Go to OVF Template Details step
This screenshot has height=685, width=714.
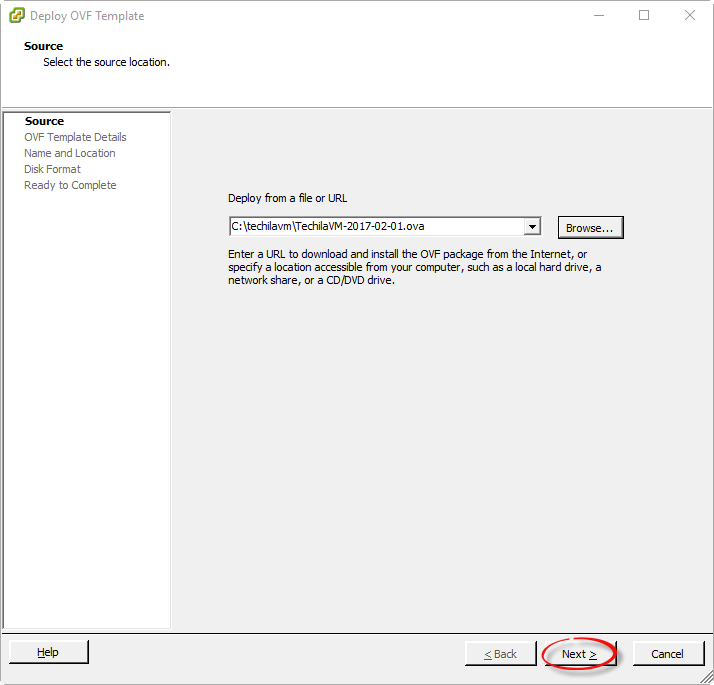75,137
